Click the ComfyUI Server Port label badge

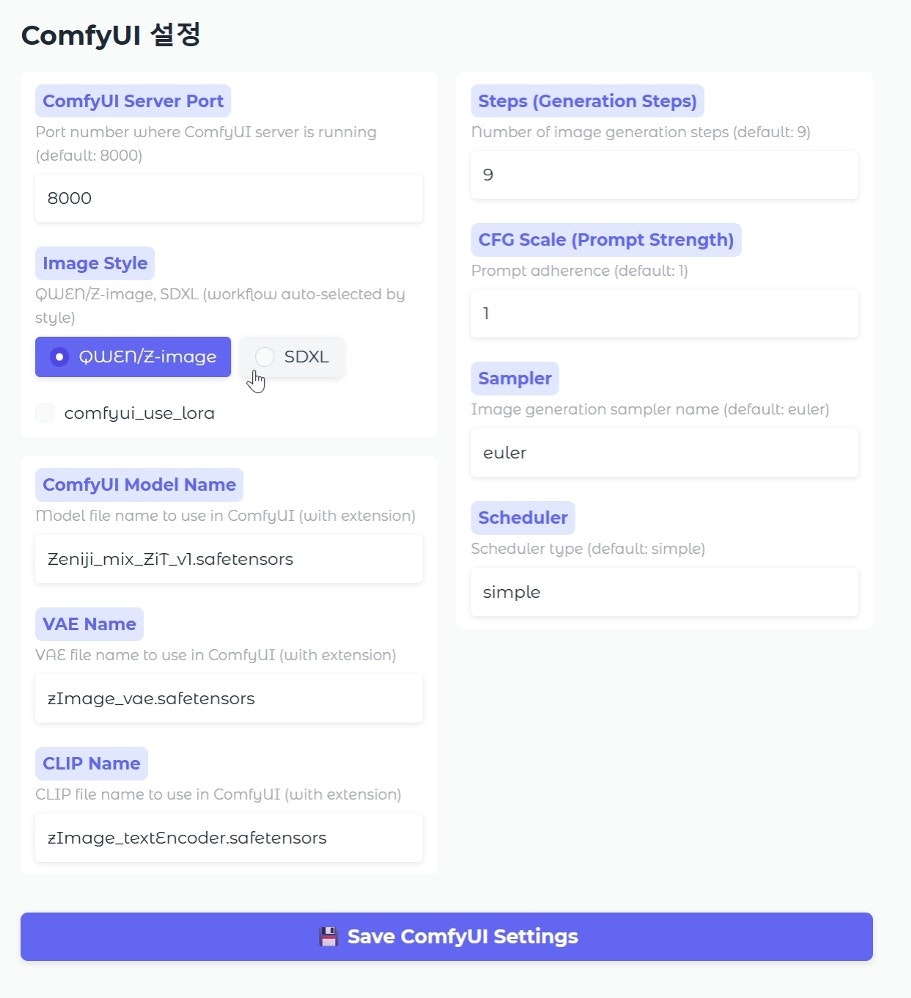tap(133, 100)
